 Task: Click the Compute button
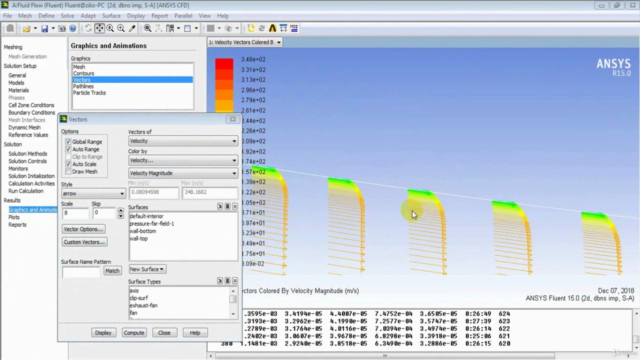coord(134,333)
